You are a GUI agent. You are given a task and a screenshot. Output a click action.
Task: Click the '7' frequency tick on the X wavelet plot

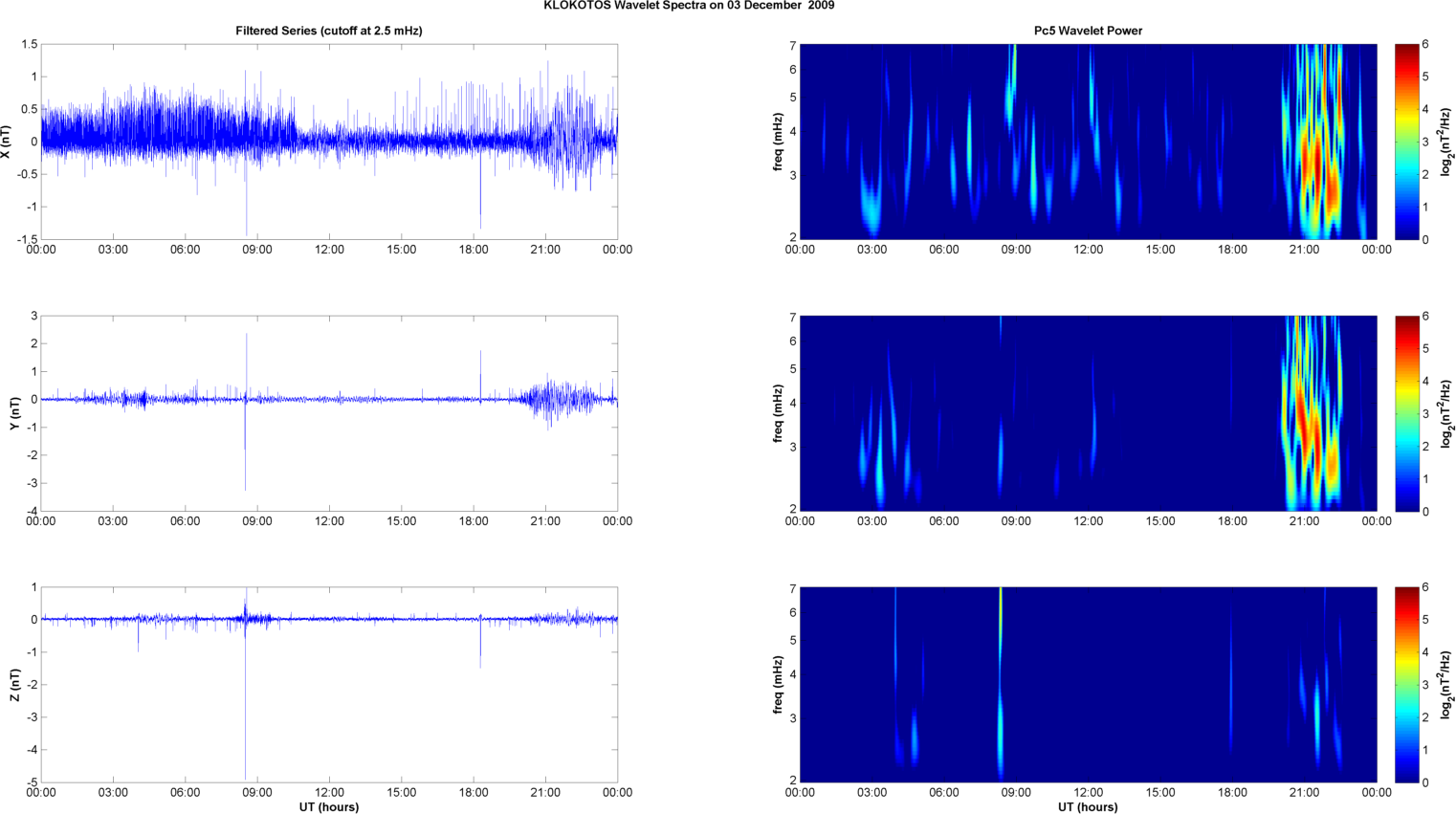(793, 45)
